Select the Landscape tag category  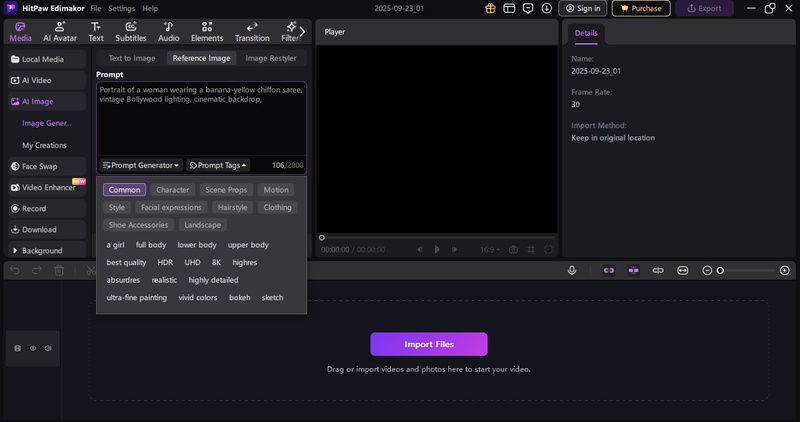point(203,225)
